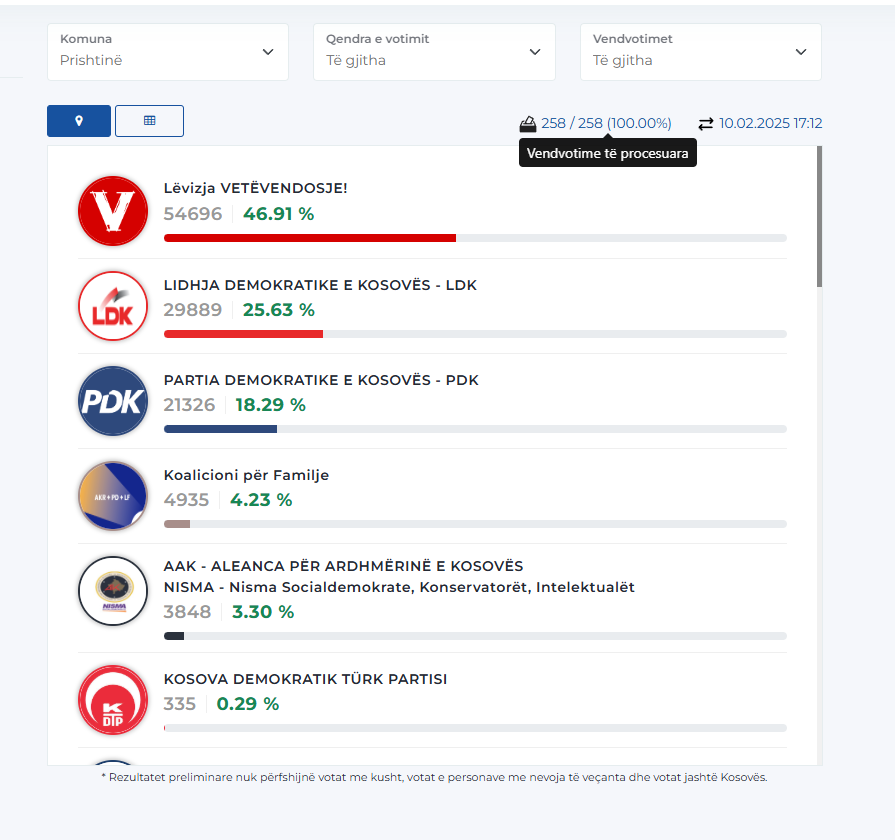Click the Vetëvendosje red V logo
Image resolution: width=895 pixels, height=840 pixels.
113,211
